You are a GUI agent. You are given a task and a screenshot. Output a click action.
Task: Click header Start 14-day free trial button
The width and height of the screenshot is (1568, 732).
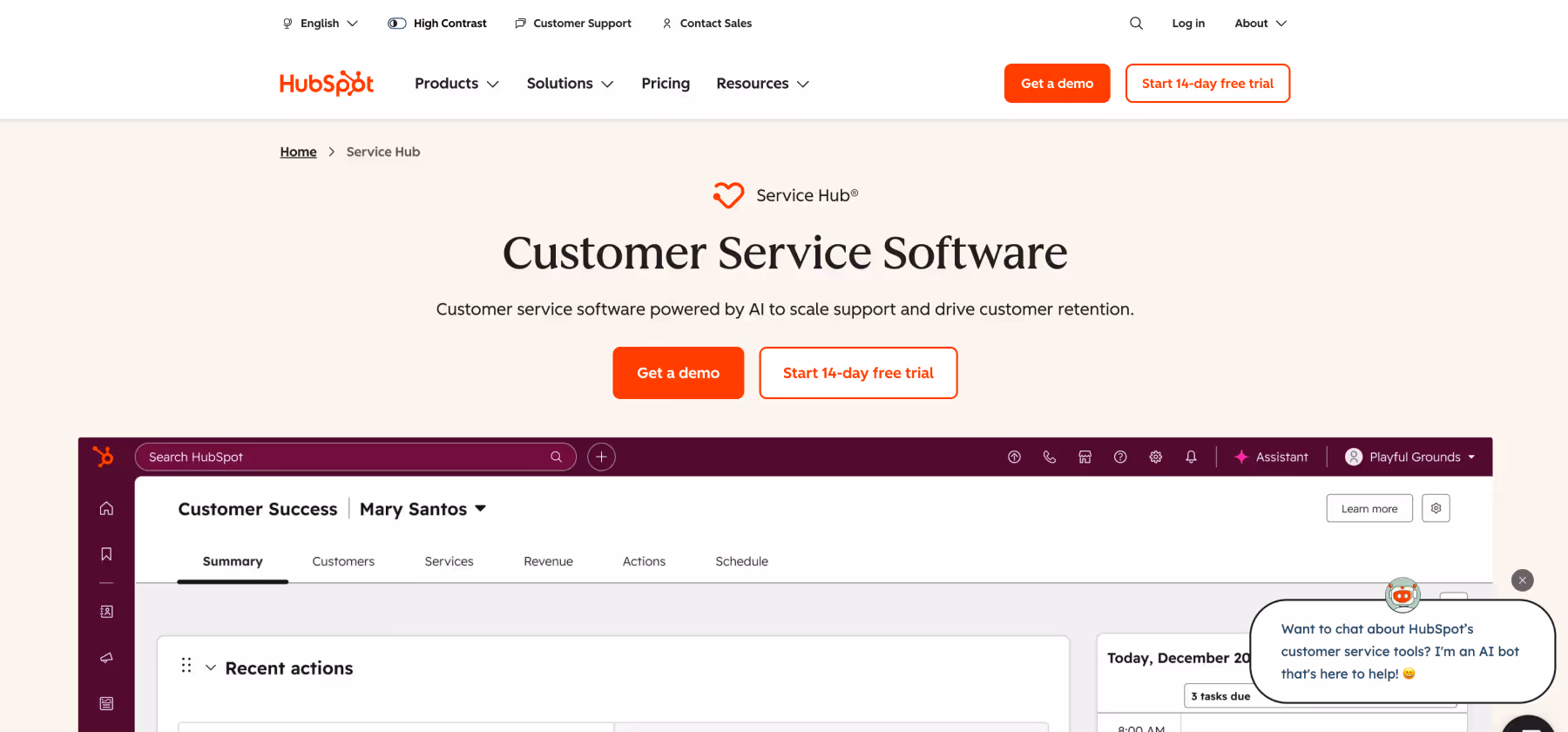point(1207,83)
